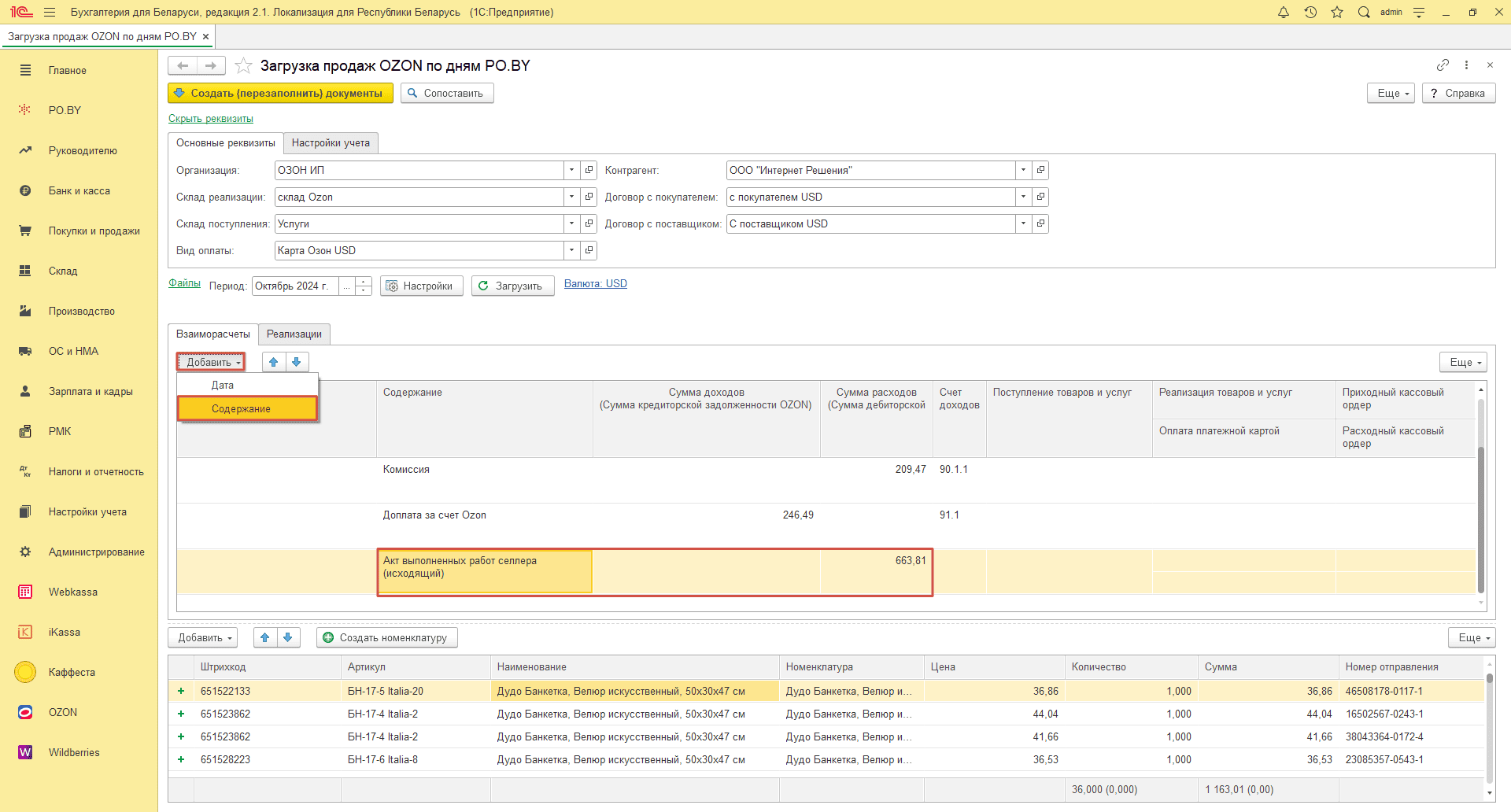Expand Договор с покупателем dropdown arrow
The height and width of the screenshot is (812, 1511).
coord(1023,197)
